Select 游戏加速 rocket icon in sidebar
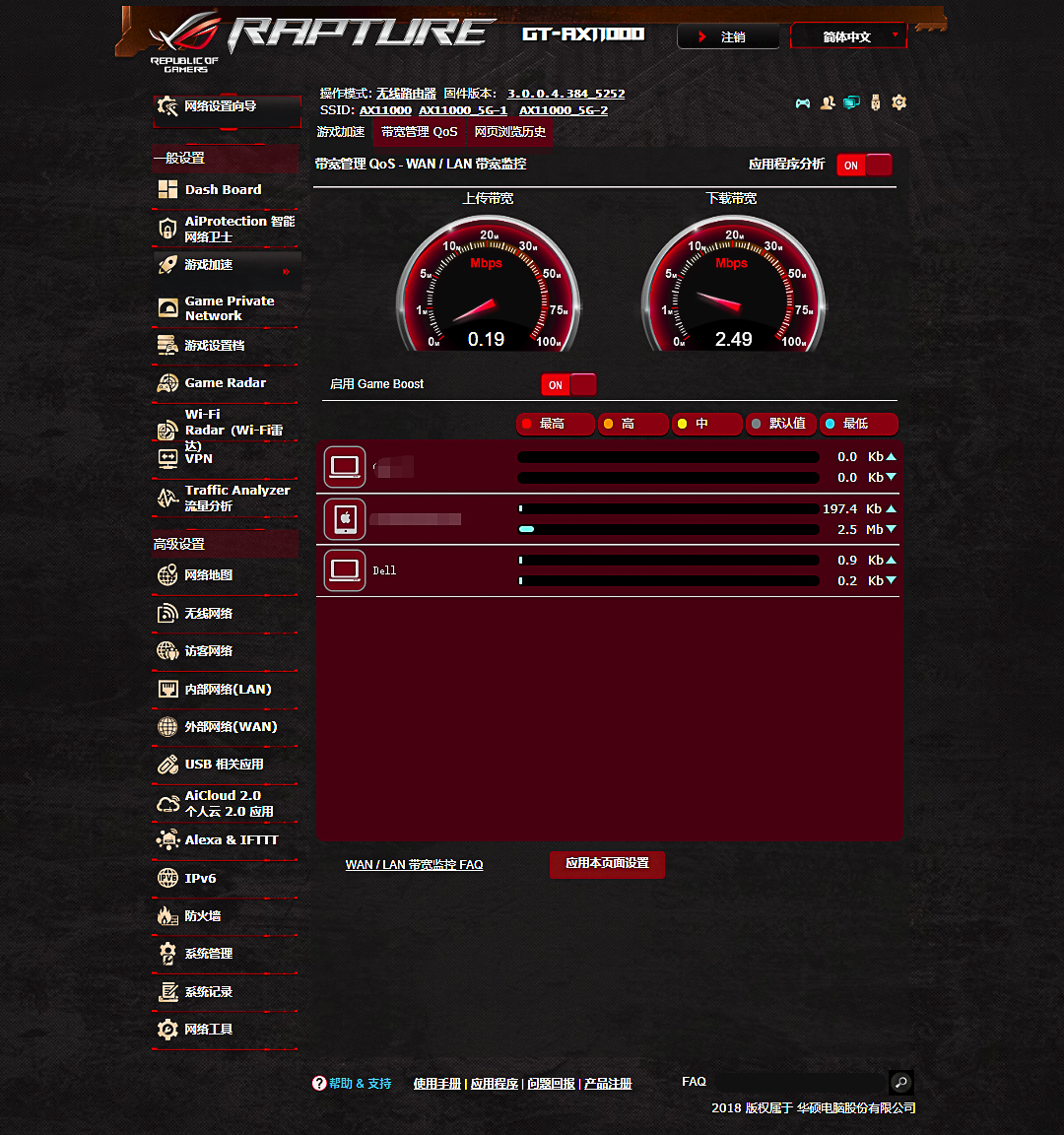This screenshot has width=1064, height=1135. click(167, 265)
